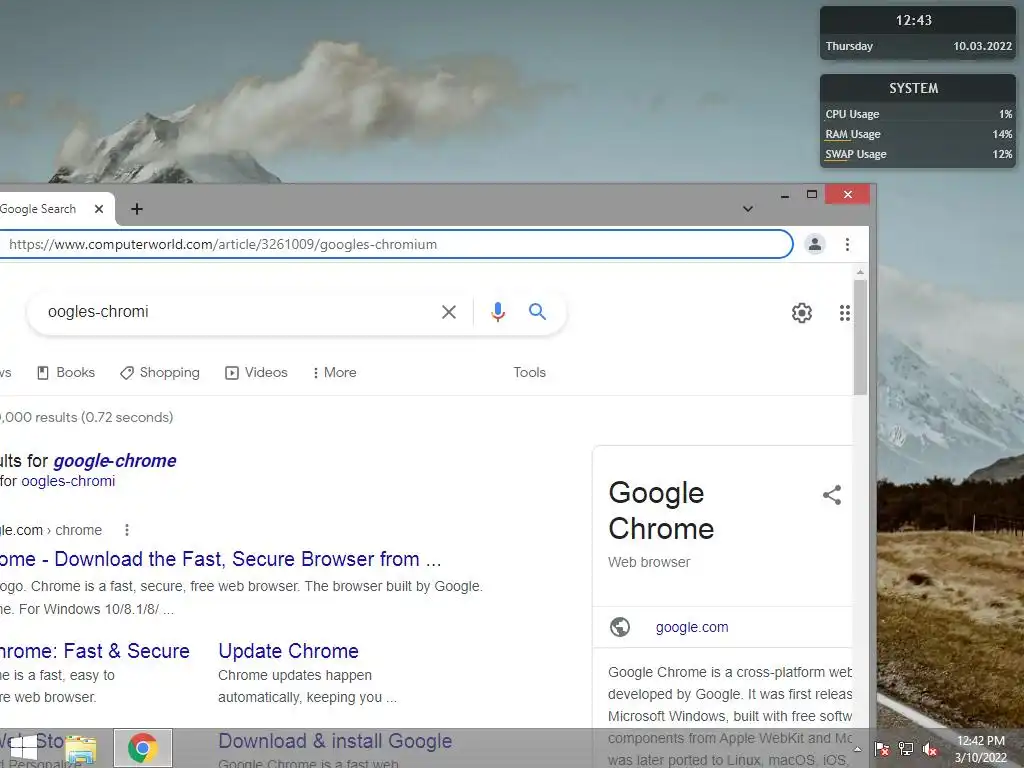The width and height of the screenshot is (1024, 768).
Task: Search instead for oogles-chromi
Action: (x=68, y=481)
